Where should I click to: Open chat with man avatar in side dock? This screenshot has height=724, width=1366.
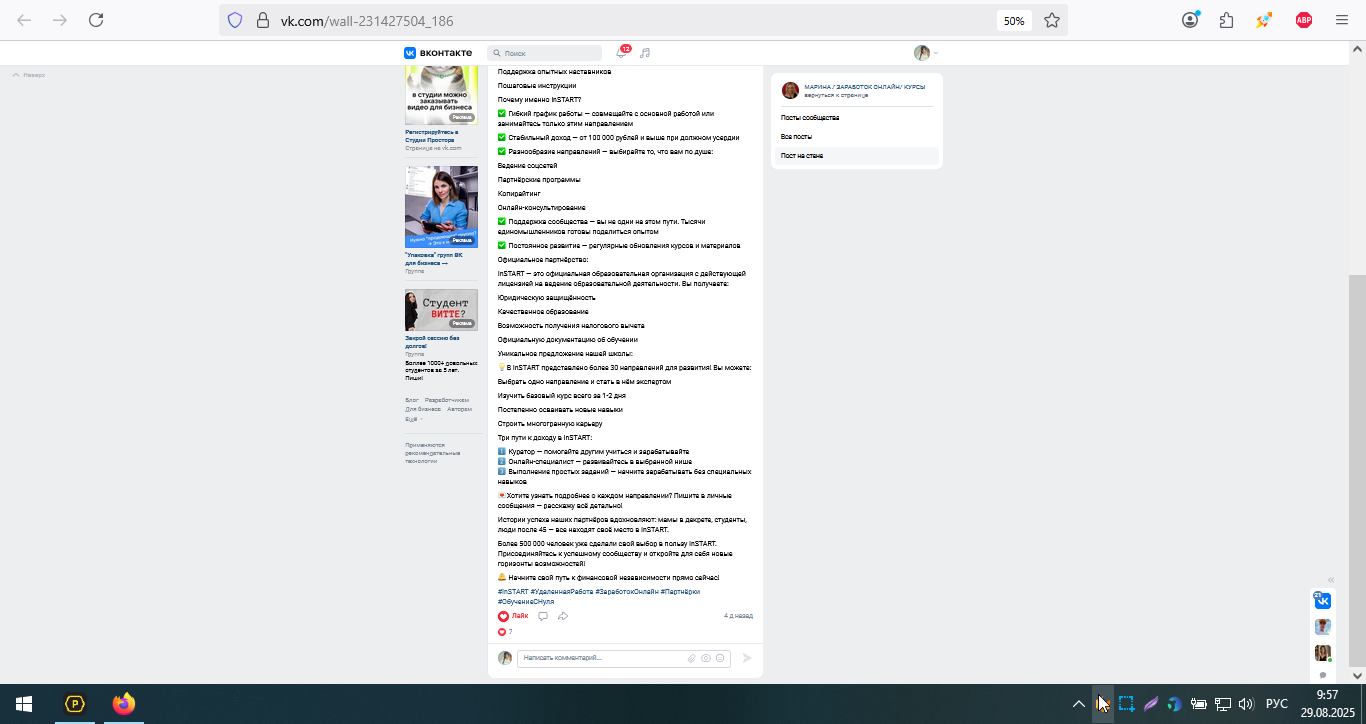click(1322, 627)
